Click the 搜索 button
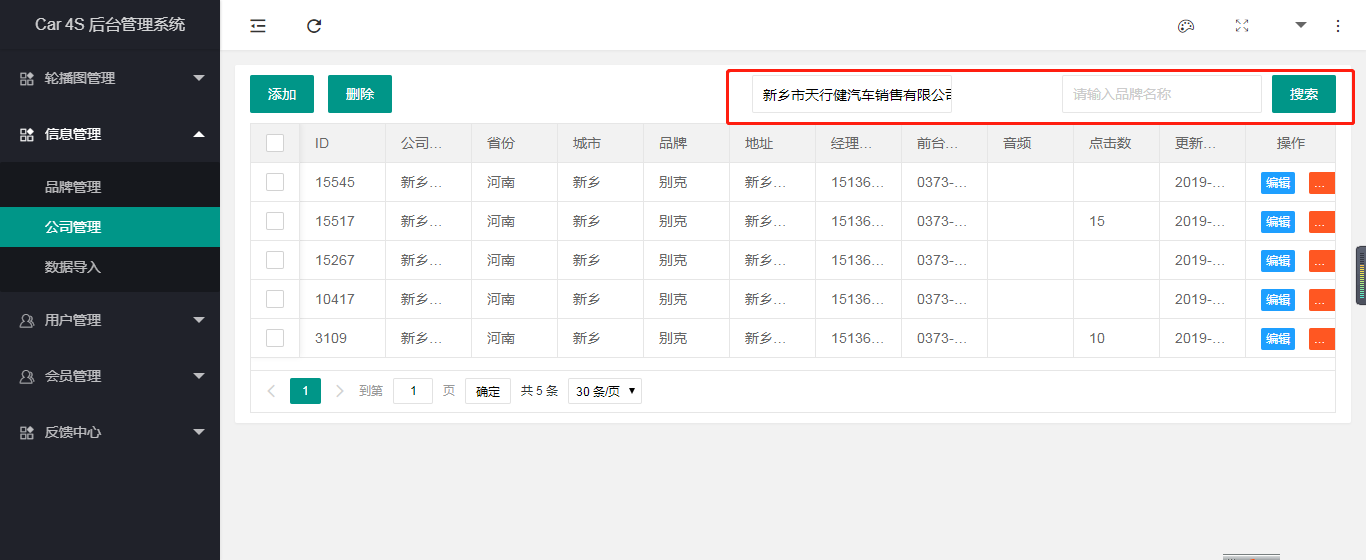The image size is (1366, 560). 1304,94
